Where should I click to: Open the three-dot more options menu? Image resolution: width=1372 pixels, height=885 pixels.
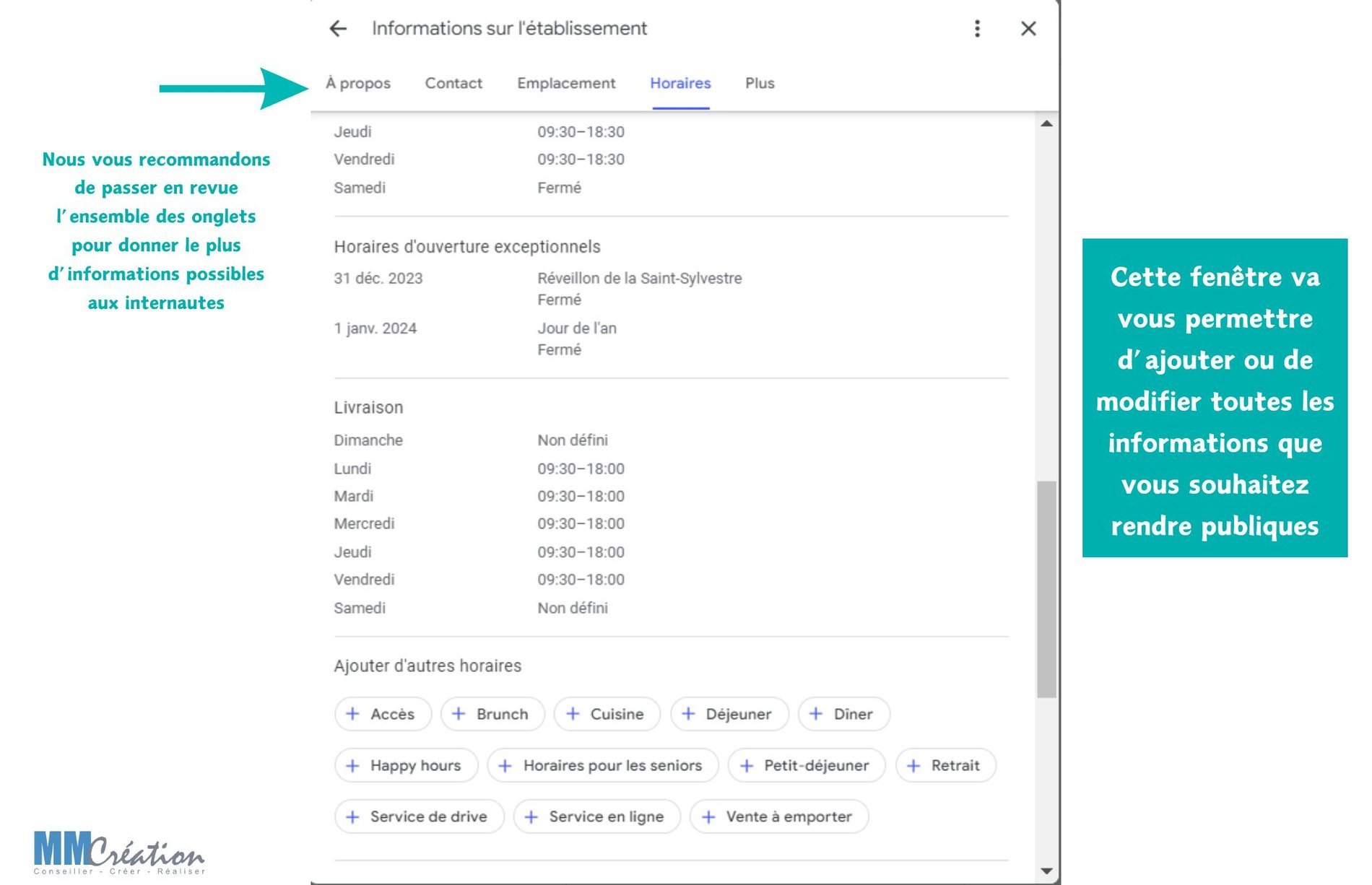[977, 29]
